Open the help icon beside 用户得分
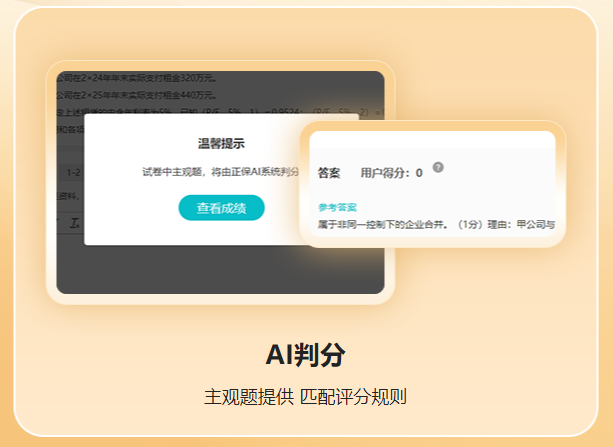The width and height of the screenshot is (613, 447). (438, 167)
